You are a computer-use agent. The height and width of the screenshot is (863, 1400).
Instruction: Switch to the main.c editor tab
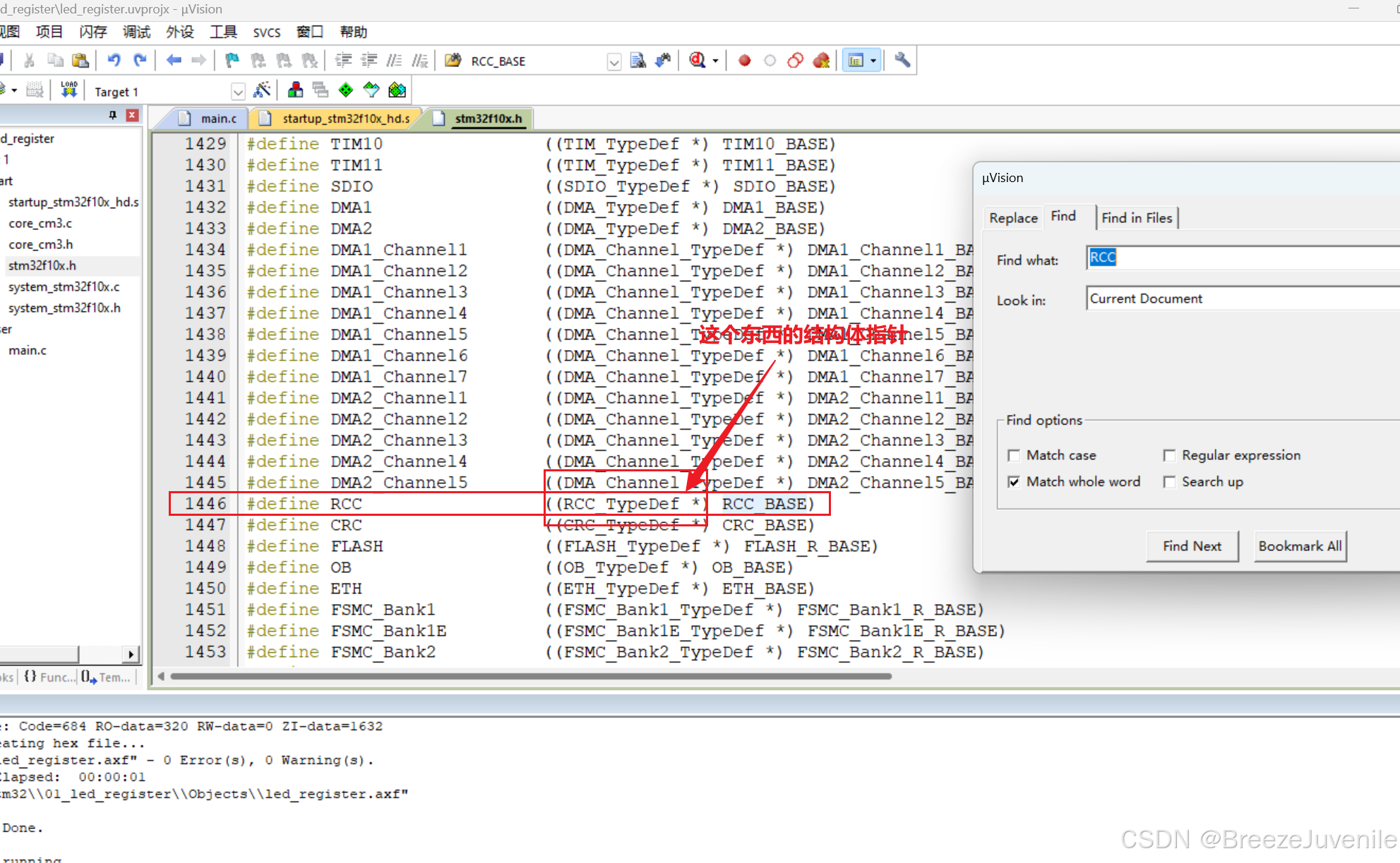pos(217,119)
